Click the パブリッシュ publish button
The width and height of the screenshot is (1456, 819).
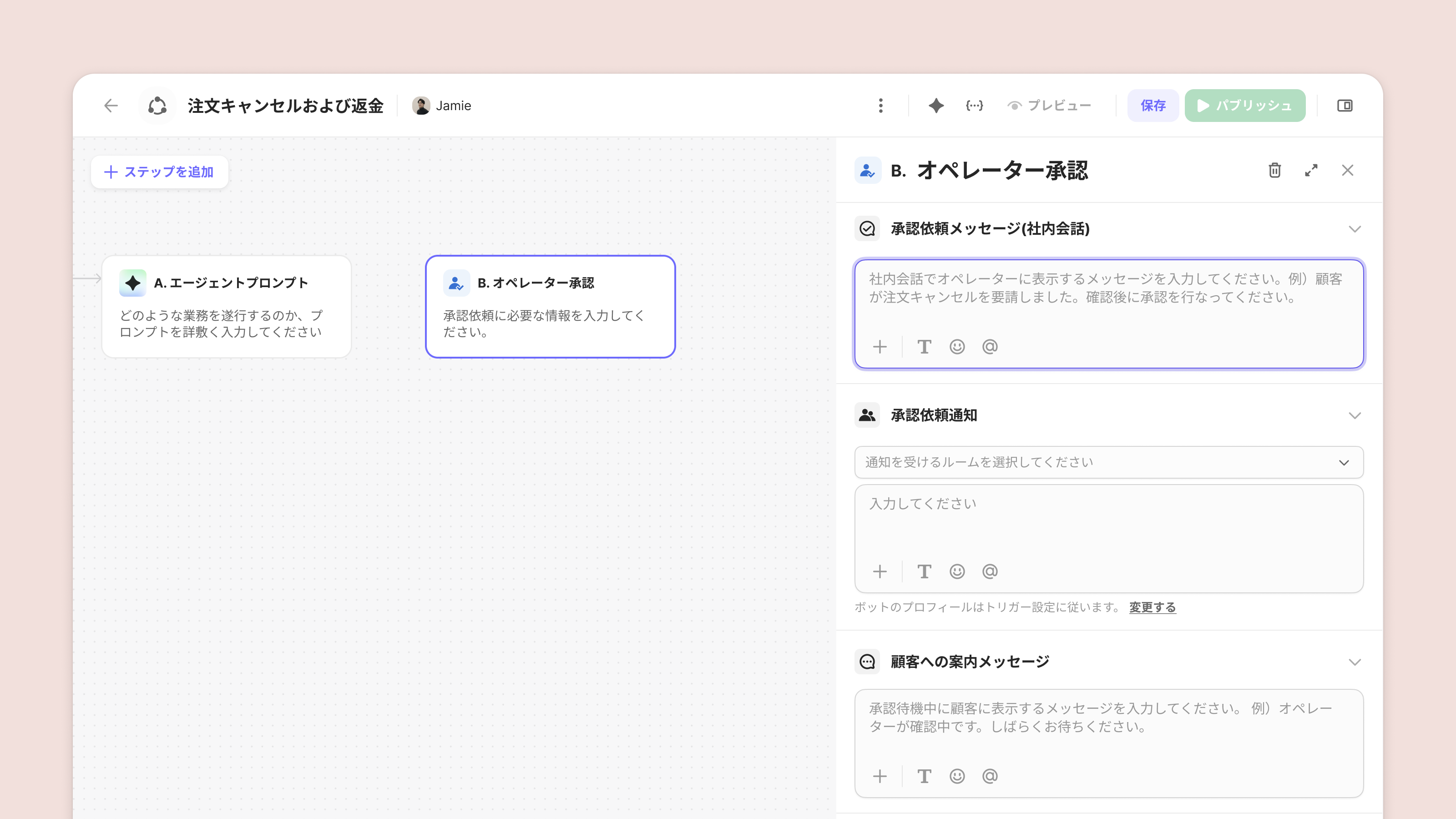pyautogui.click(x=1244, y=106)
